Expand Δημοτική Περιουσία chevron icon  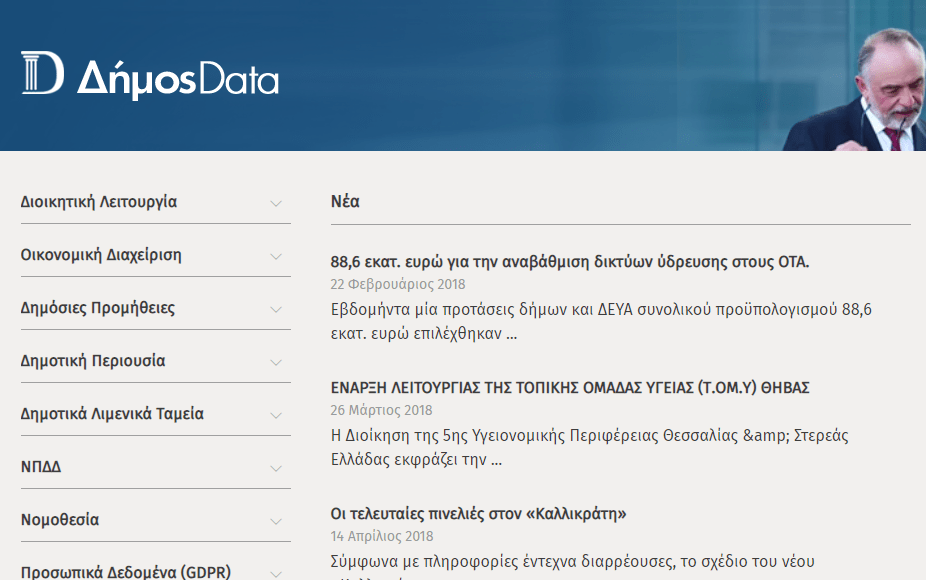[276, 362]
